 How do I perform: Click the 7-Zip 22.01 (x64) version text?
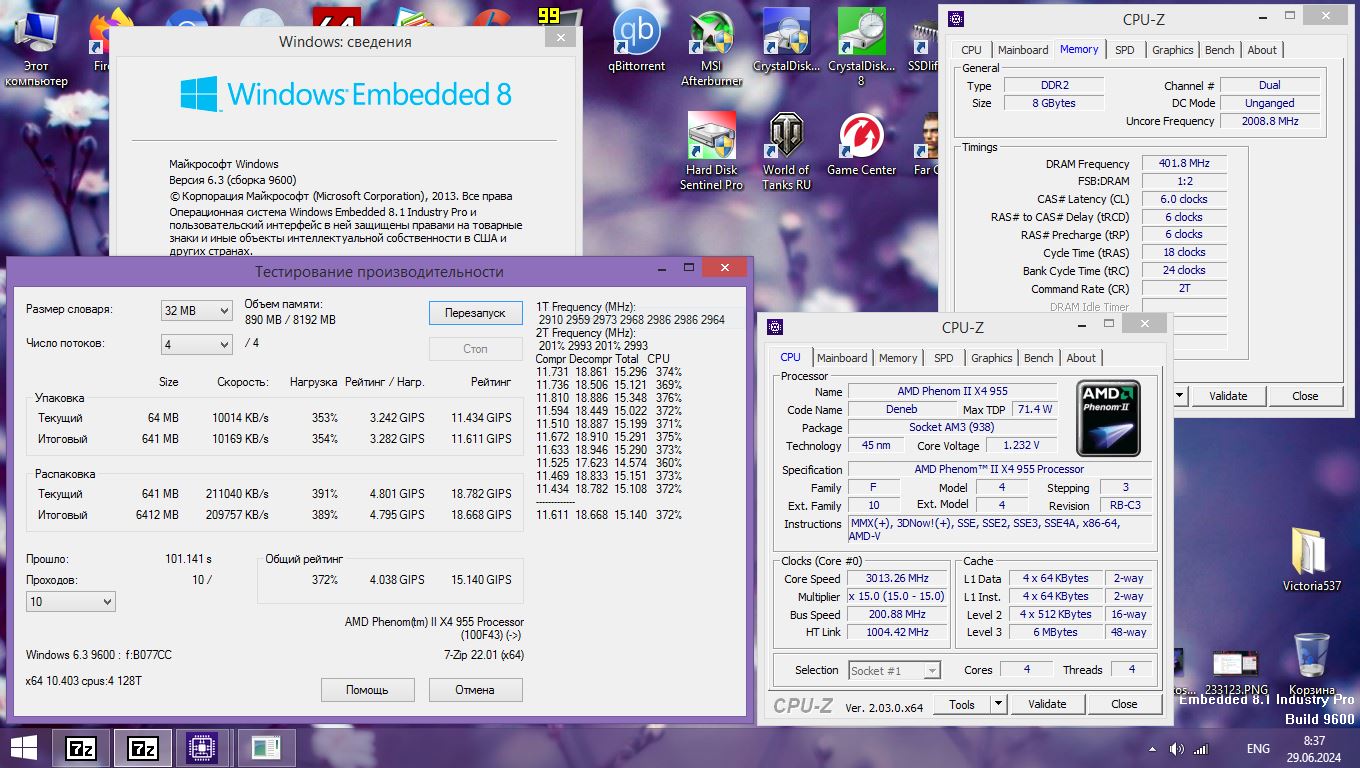click(484, 656)
